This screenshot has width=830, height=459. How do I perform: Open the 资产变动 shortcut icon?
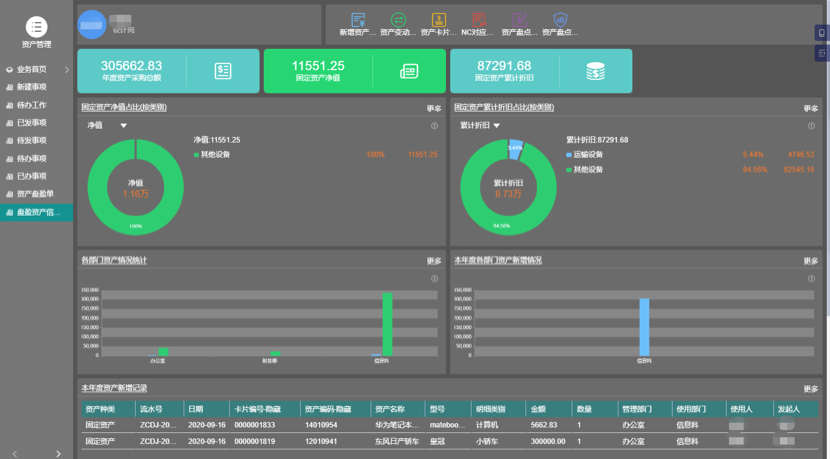coord(398,20)
